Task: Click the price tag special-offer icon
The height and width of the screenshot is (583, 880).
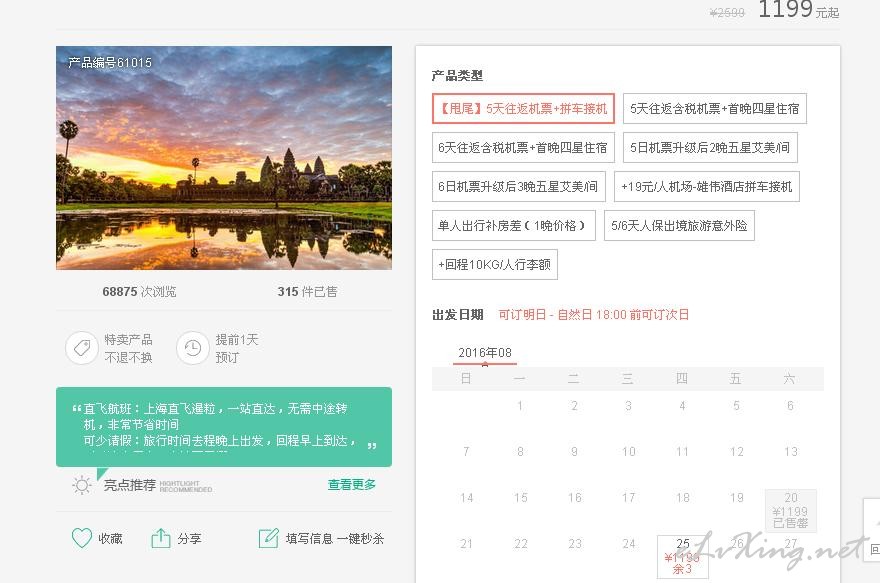Action: (x=82, y=348)
